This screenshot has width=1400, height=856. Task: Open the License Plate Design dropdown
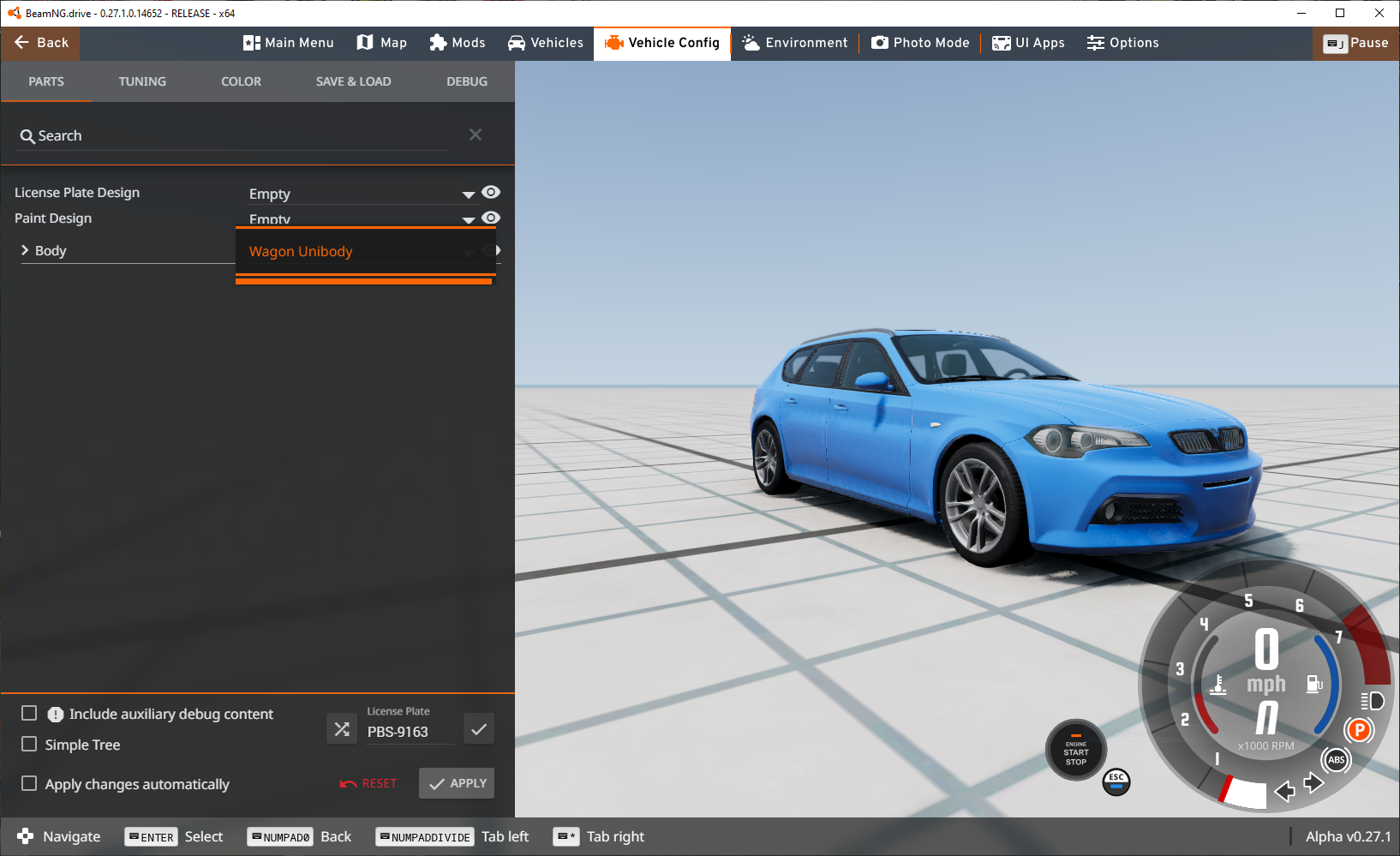click(362, 194)
